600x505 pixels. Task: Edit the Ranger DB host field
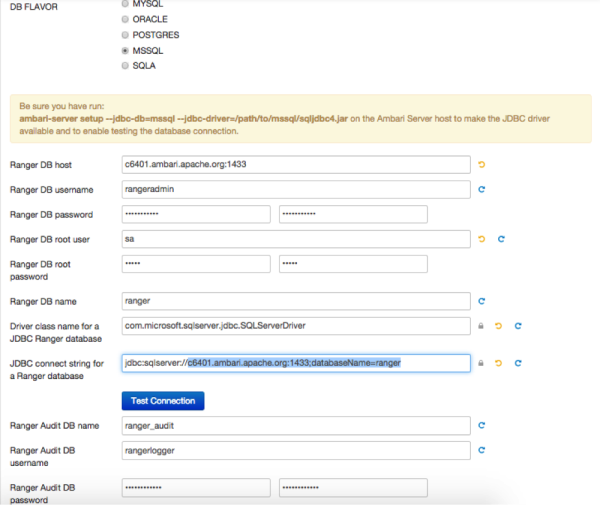pyautogui.click(x=296, y=165)
